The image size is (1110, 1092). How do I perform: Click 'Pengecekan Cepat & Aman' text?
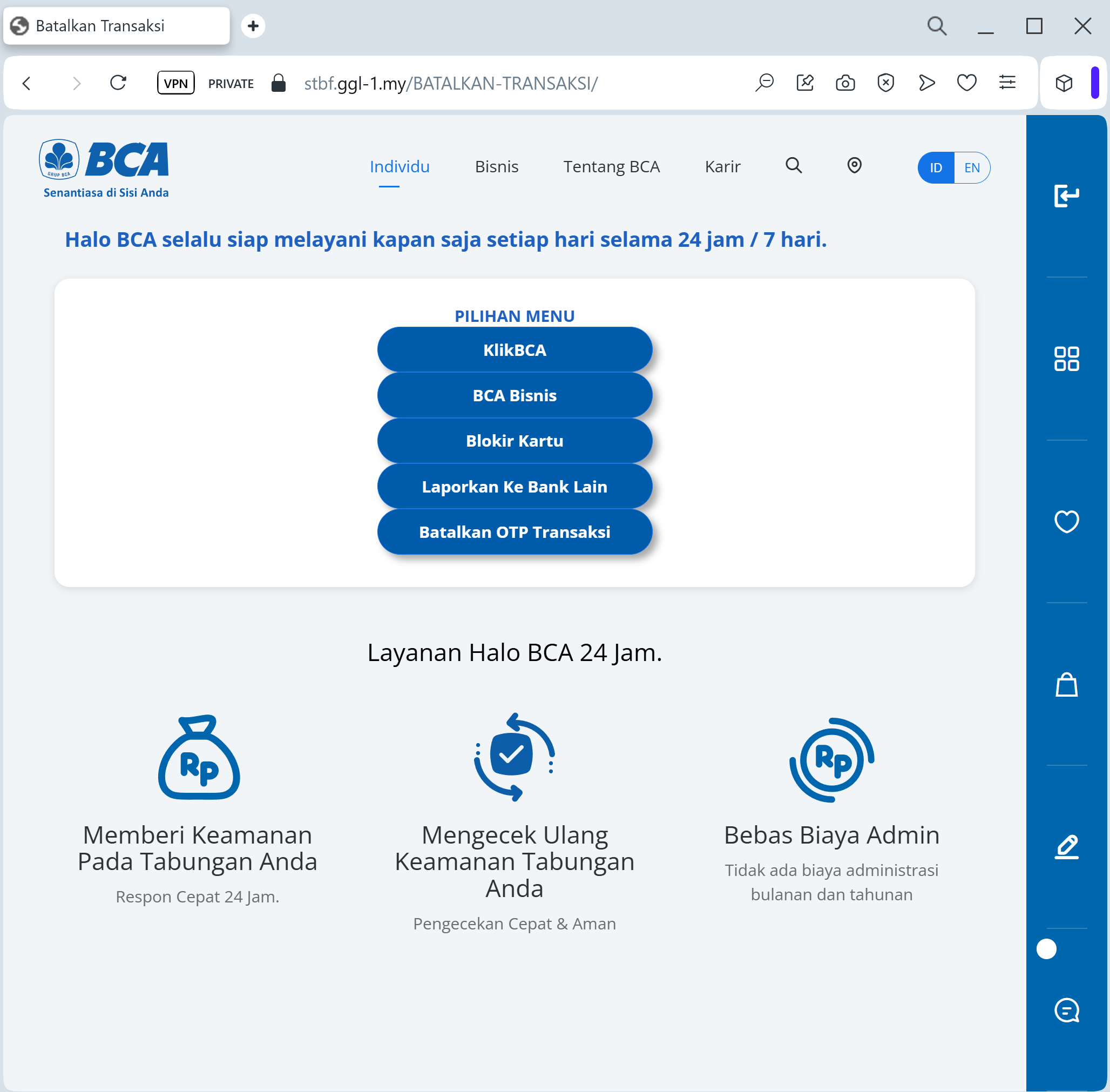pyautogui.click(x=515, y=924)
